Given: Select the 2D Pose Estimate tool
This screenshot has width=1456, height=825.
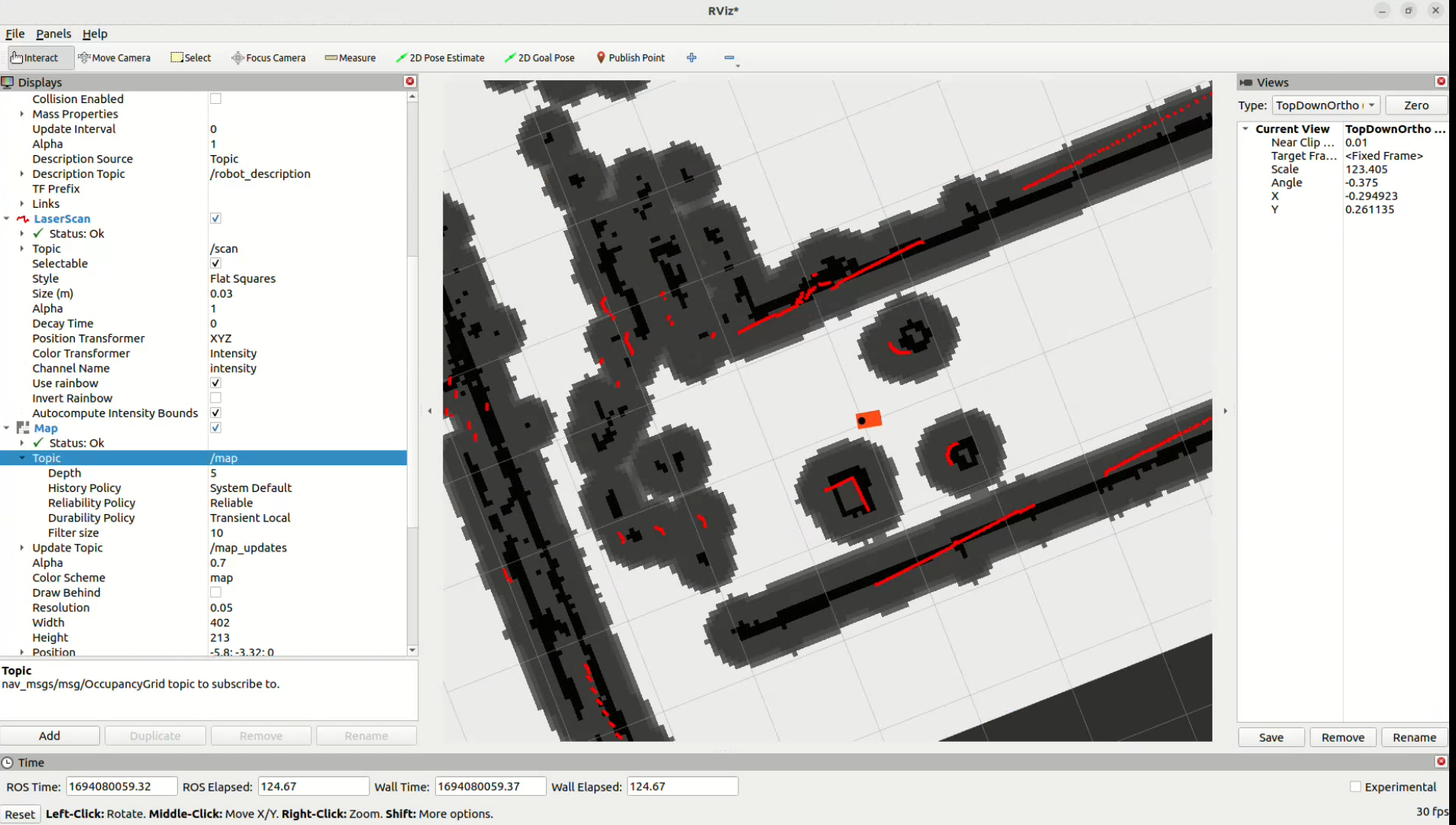Looking at the screenshot, I should pyautogui.click(x=441, y=57).
